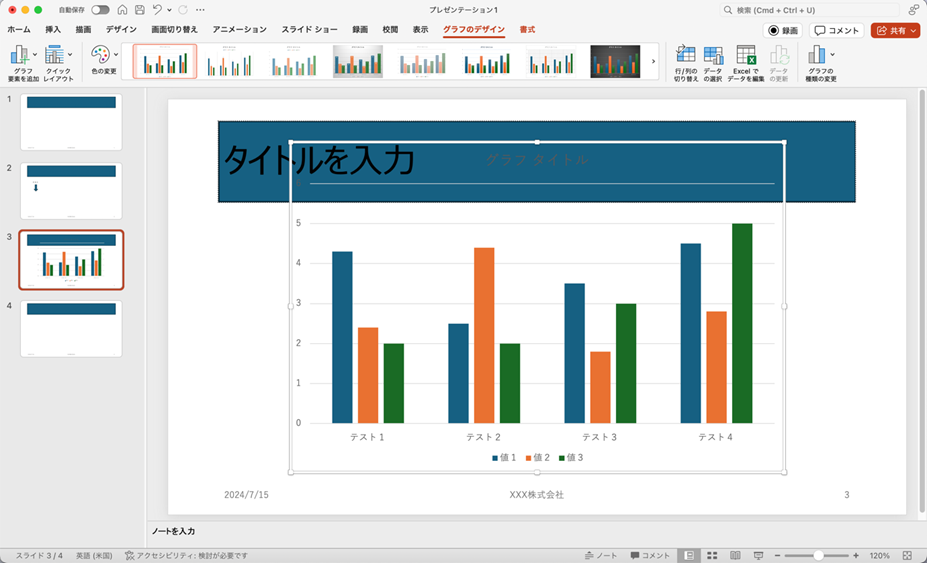Click the Accessibility check status icon
This screenshot has width=927, height=563.
point(129,555)
